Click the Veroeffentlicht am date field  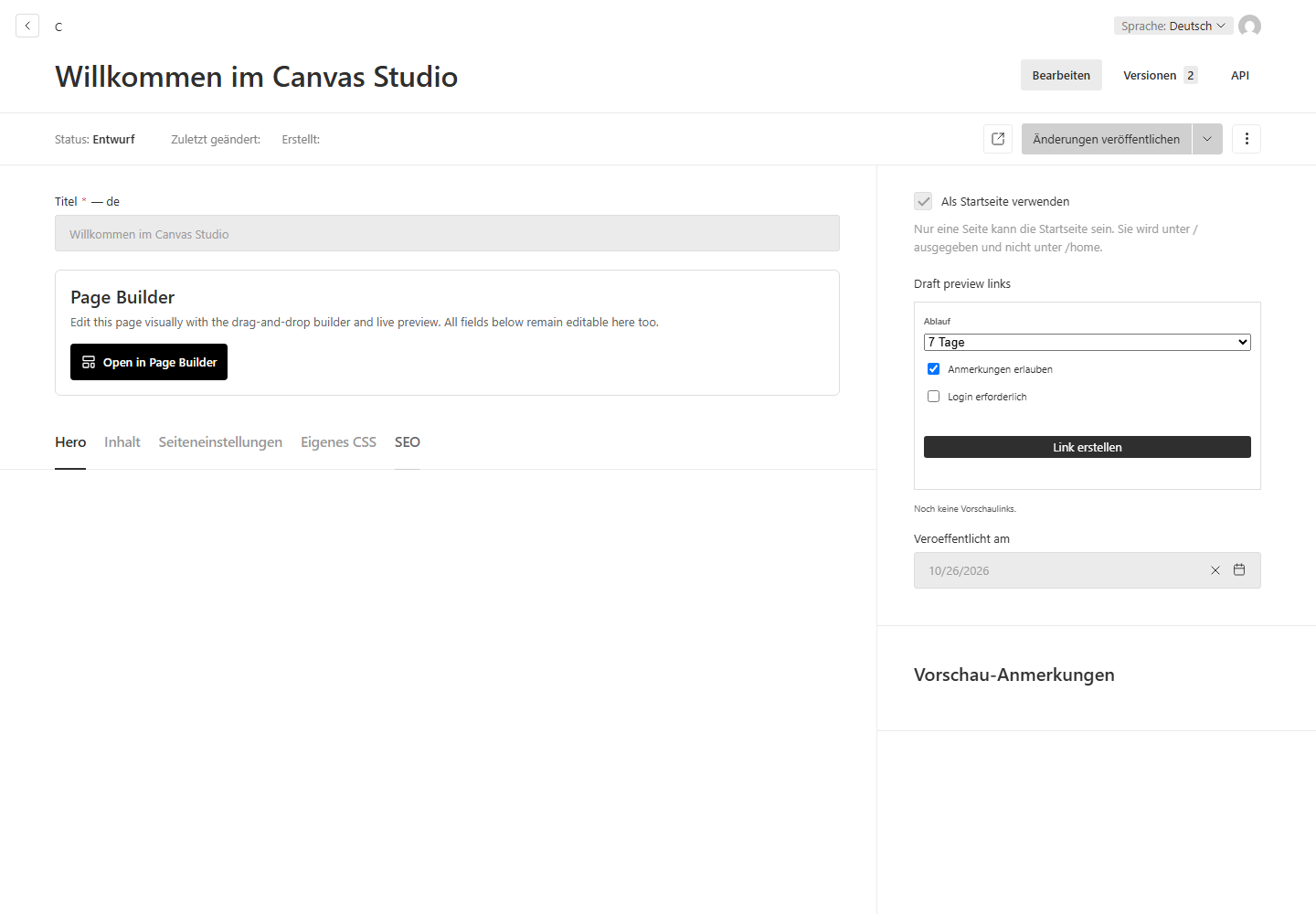[x=1088, y=570]
